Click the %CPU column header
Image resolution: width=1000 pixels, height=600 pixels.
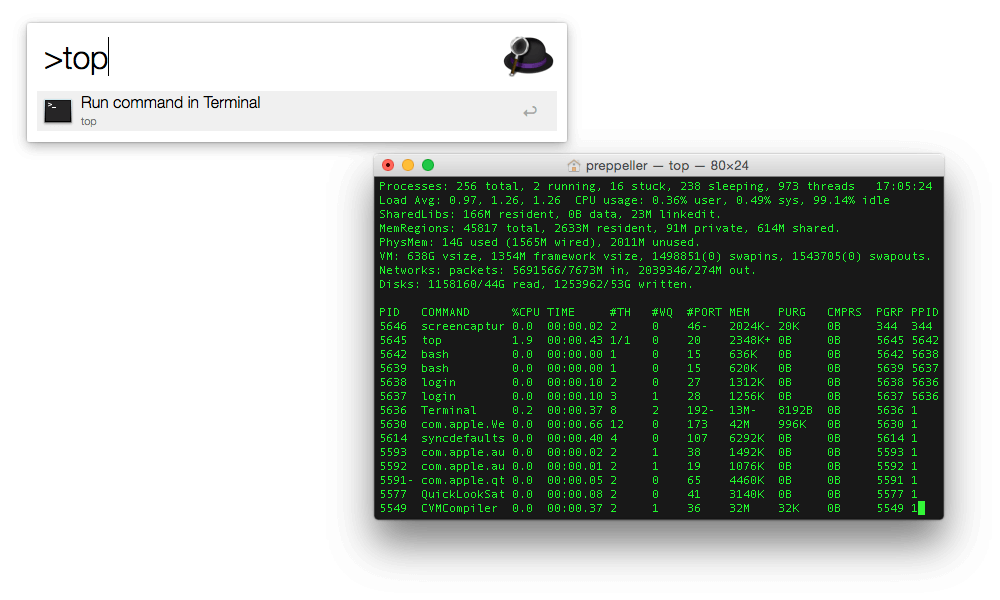coord(526,312)
